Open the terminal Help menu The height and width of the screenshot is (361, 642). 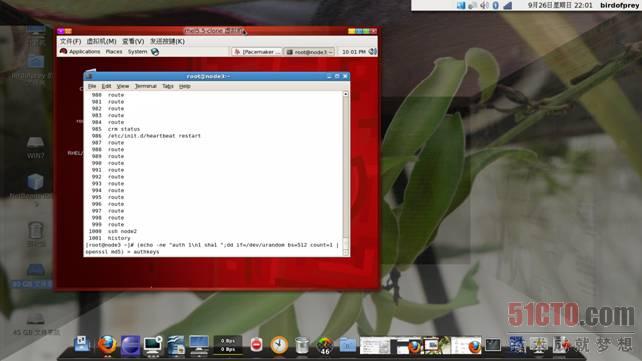coord(185,86)
